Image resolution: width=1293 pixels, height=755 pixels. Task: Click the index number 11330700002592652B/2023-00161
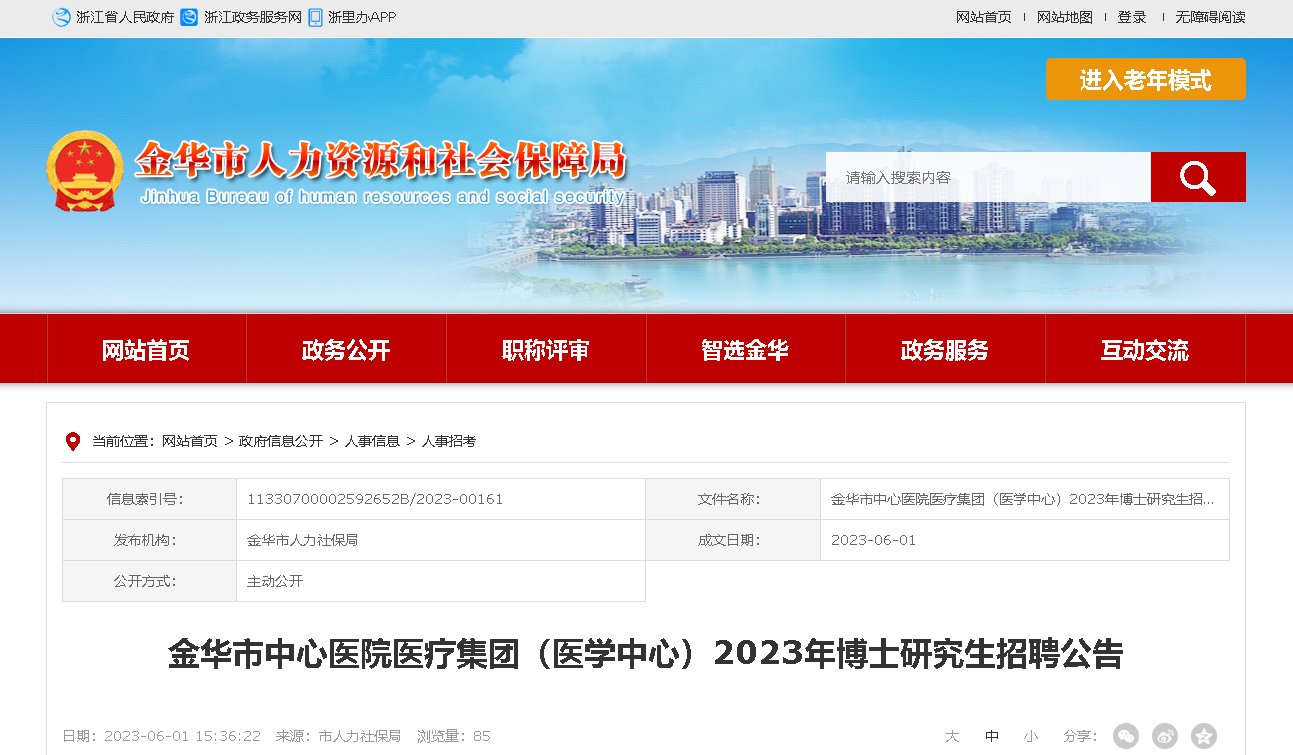[375, 499]
